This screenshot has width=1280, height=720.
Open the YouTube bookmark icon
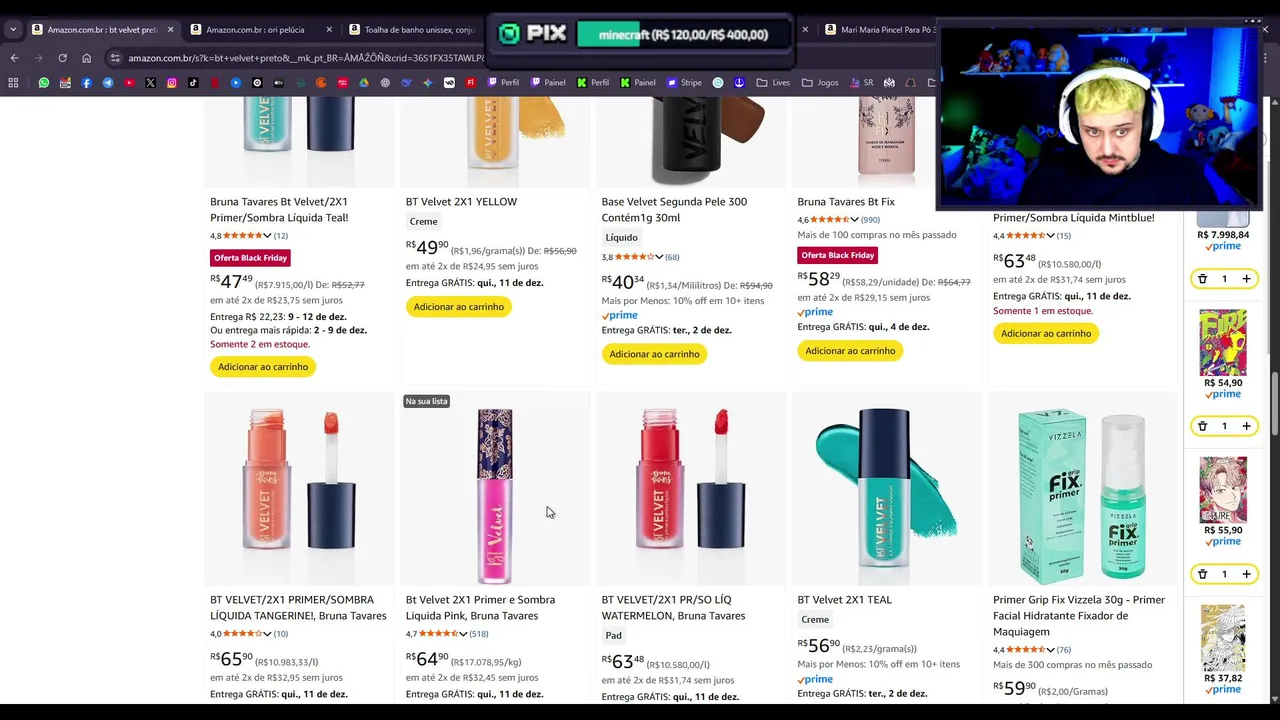(129, 83)
